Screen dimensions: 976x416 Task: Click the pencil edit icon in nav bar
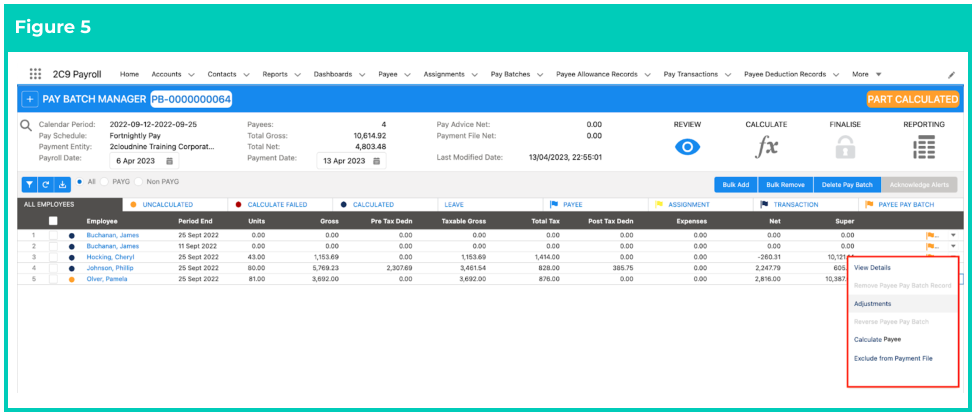[x=951, y=74]
